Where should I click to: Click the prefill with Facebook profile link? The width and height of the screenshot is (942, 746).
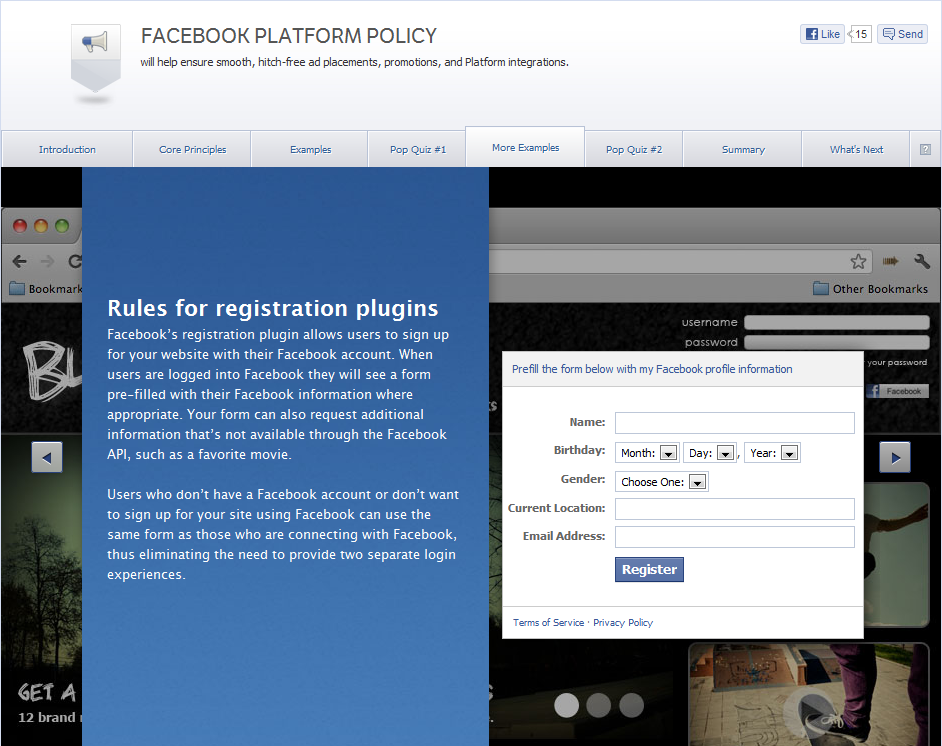(652, 369)
